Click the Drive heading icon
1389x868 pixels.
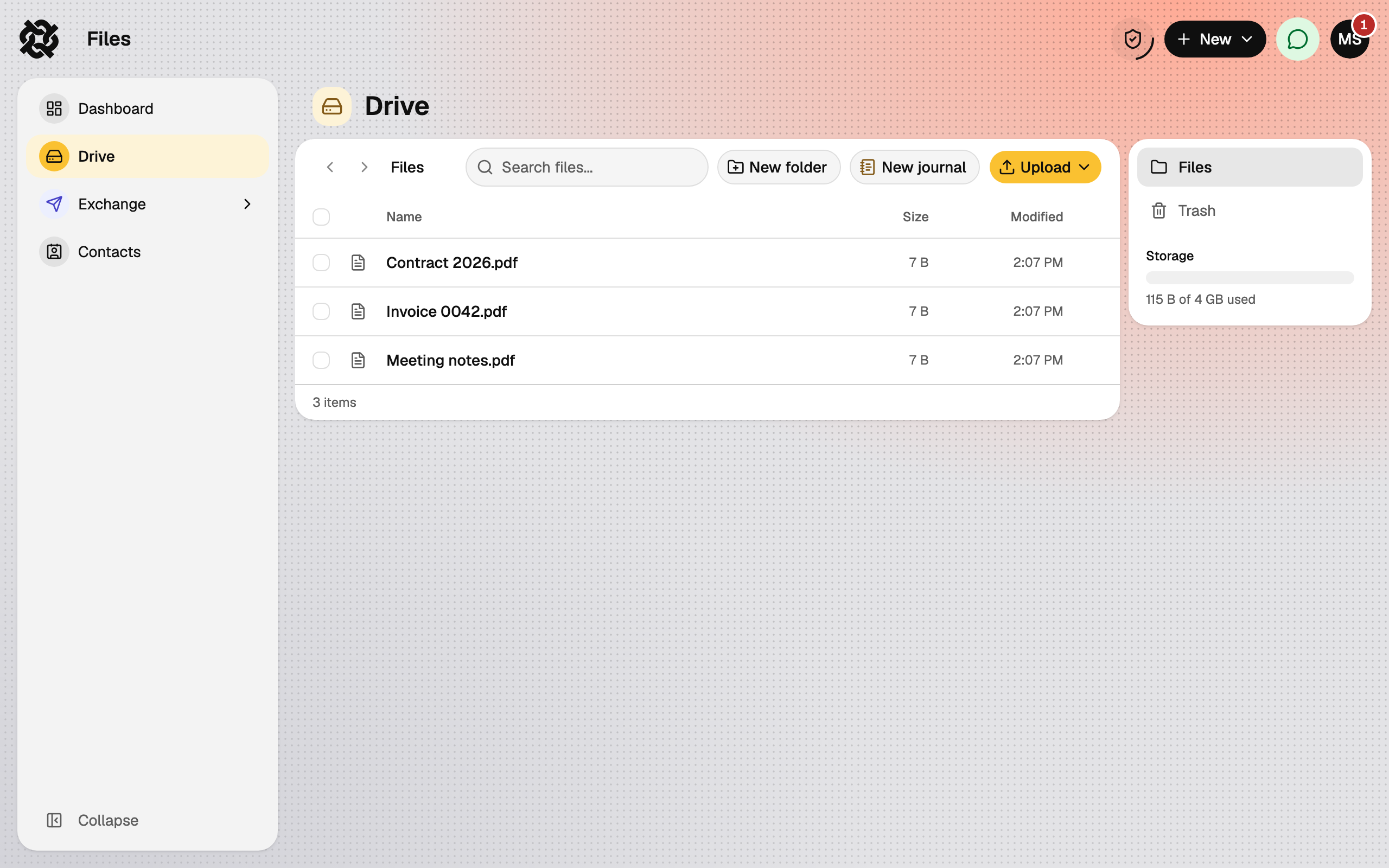[x=332, y=106]
